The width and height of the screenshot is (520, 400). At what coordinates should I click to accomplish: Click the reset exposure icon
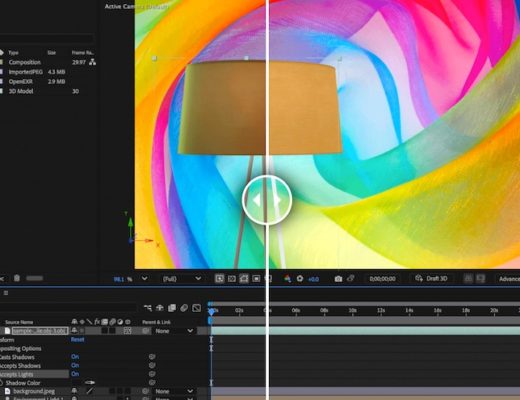tap(300, 279)
